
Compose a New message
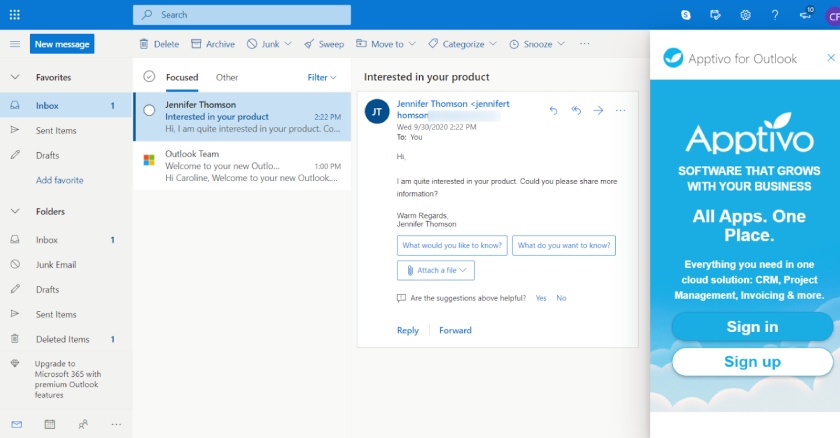point(62,44)
